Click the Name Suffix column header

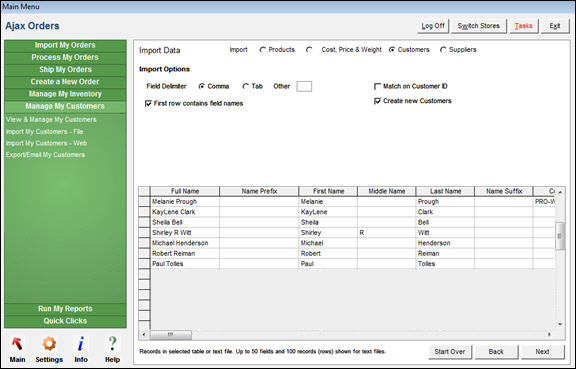tap(504, 191)
